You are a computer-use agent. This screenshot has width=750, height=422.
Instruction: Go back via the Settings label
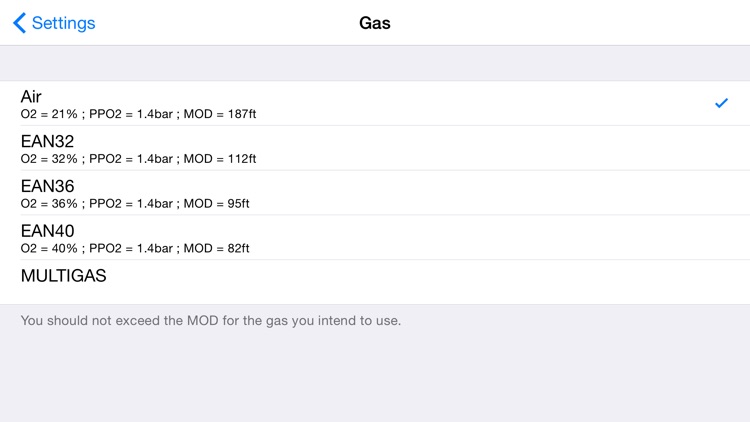63,23
